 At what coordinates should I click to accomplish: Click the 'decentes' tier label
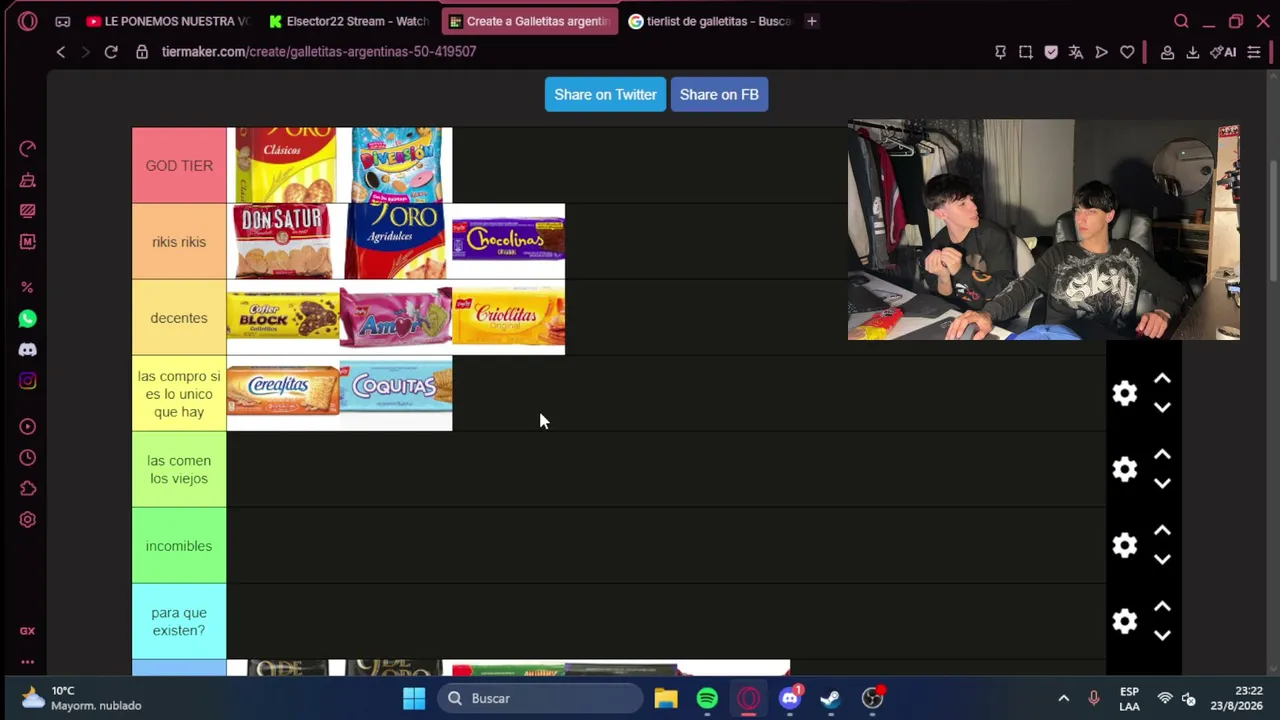pyautogui.click(x=179, y=317)
